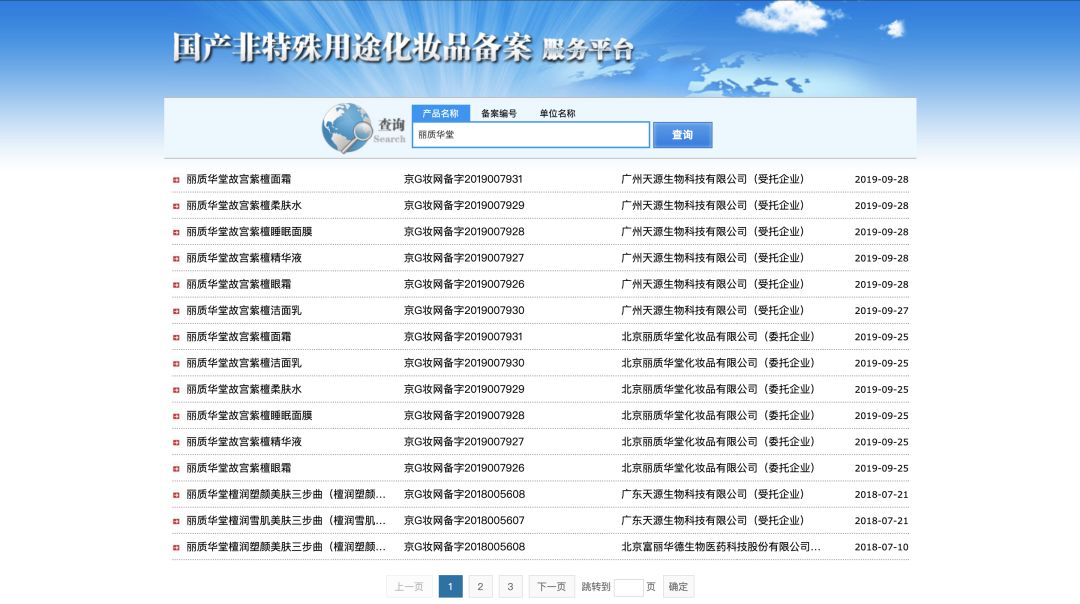The height and width of the screenshot is (604, 1080).
Task: Click red bullet icon beside 2019-09-28 紫檀睡眠面膜 row
Action: pyautogui.click(x=176, y=232)
